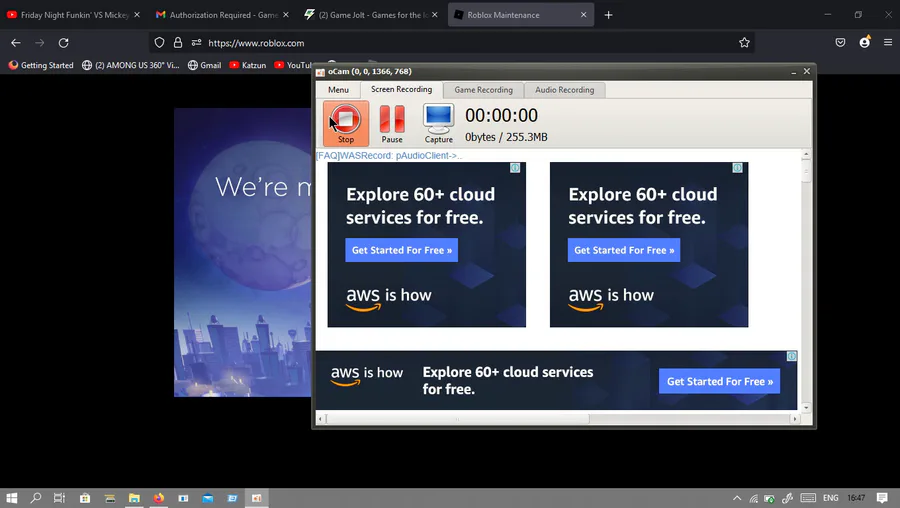
Task: Open the network Wi-Fi tray icon
Action: (x=754, y=498)
